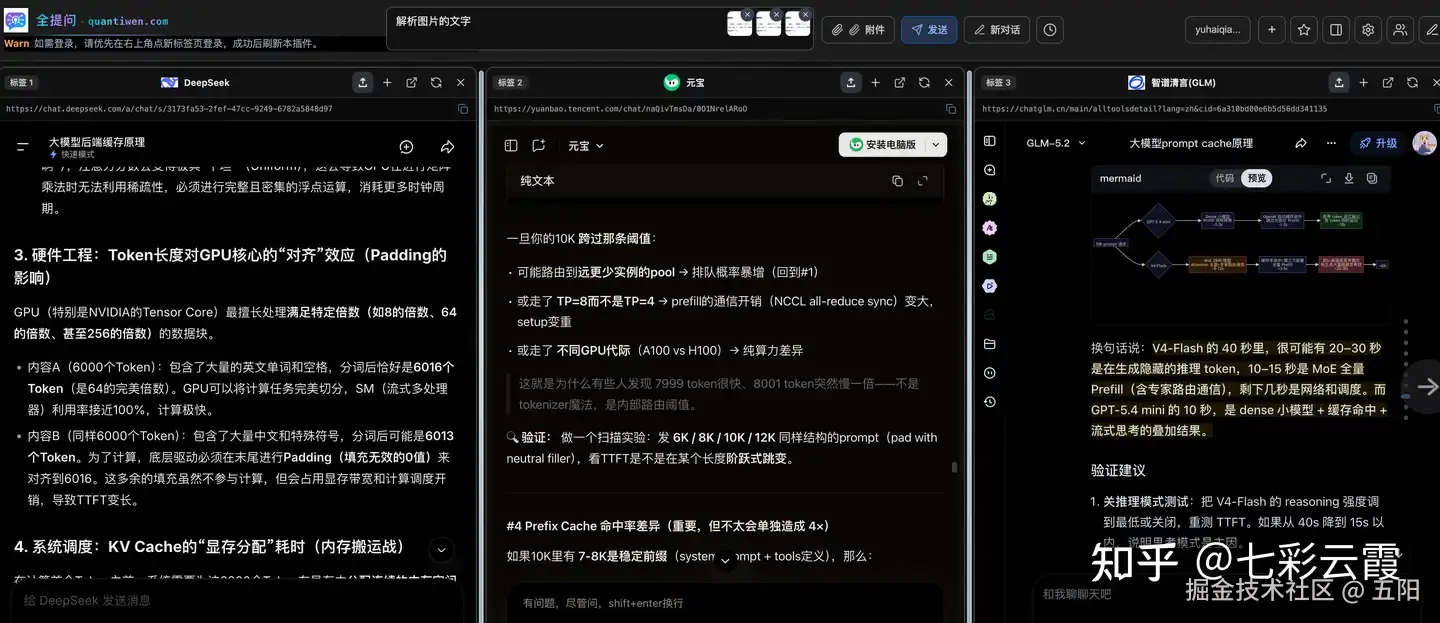Expand the 纯文本 block to fullscreen
The height and width of the screenshot is (623, 1440).
(922, 181)
